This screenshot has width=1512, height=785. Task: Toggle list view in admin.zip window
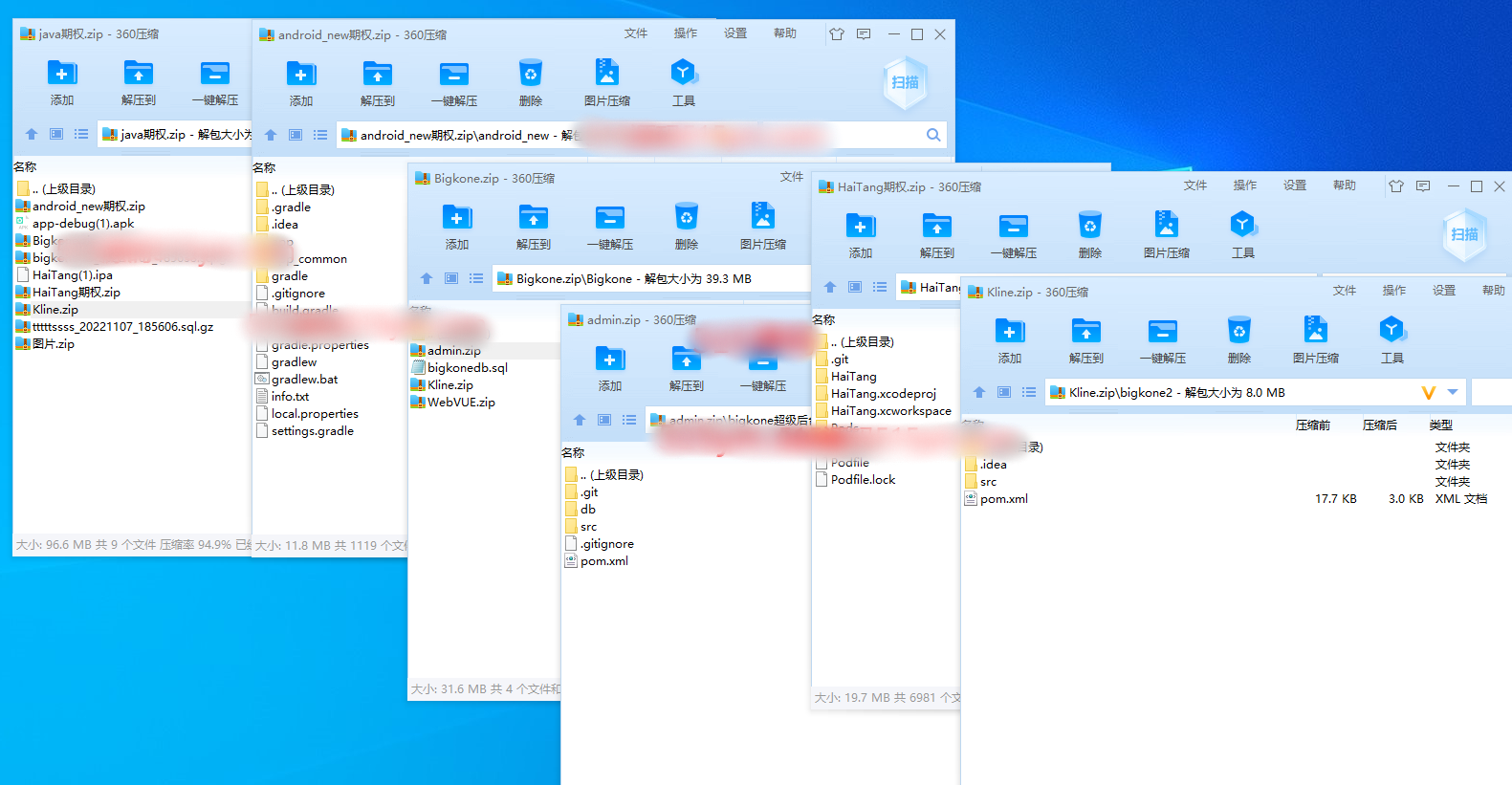[629, 420]
